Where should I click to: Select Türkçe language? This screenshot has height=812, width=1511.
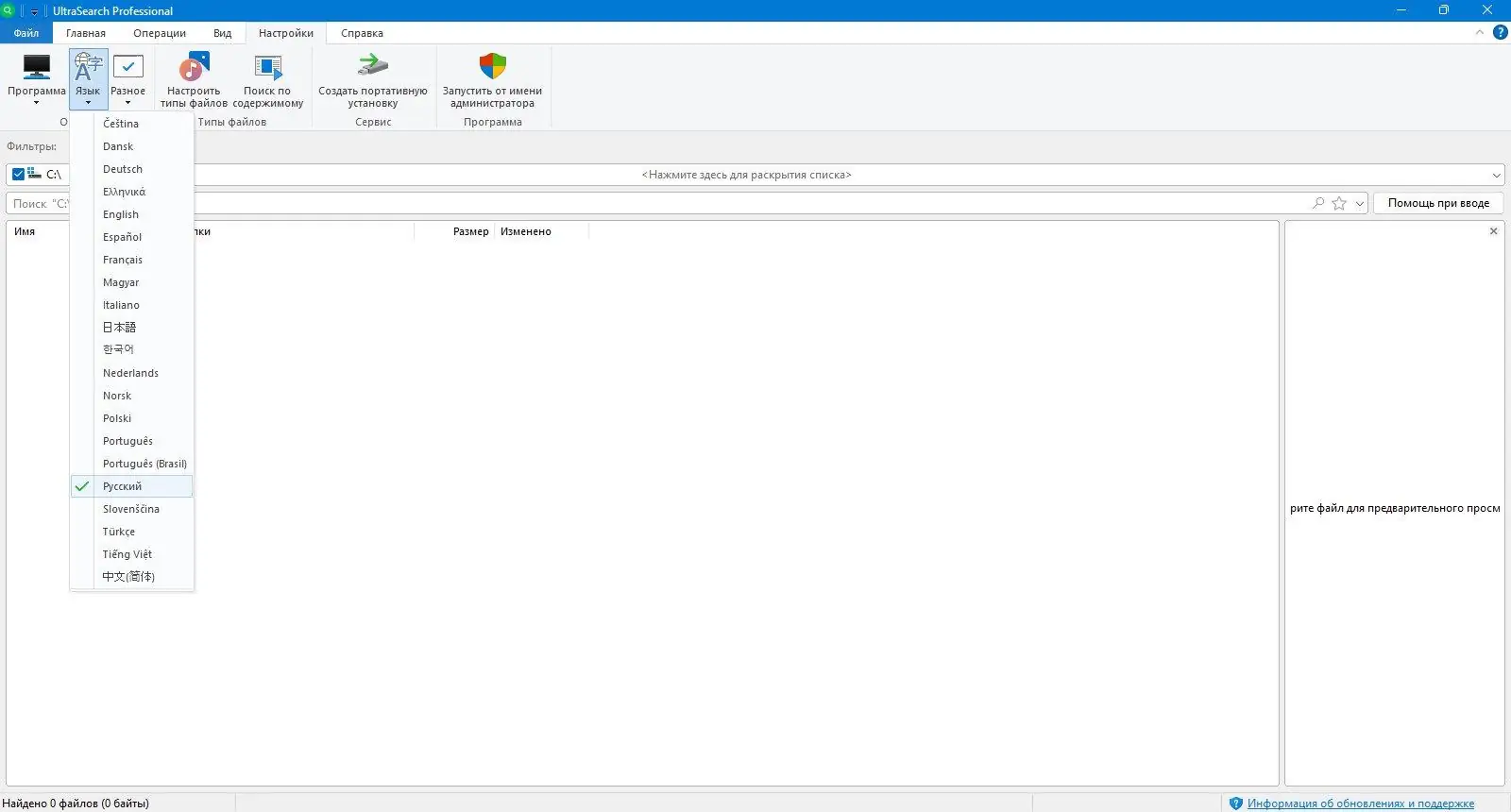pos(132,532)
